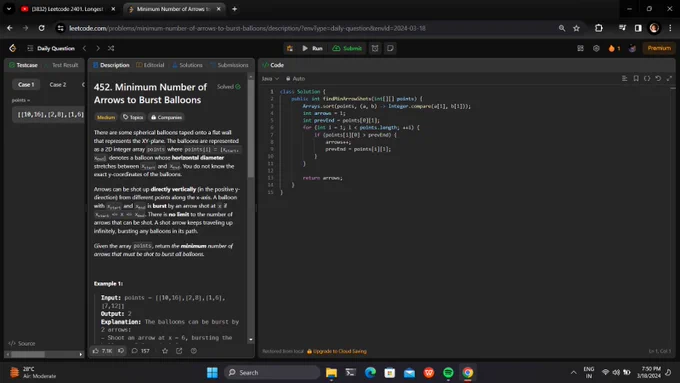Run the code
Viewport: 680px width, 383px height.
point(312,48)
